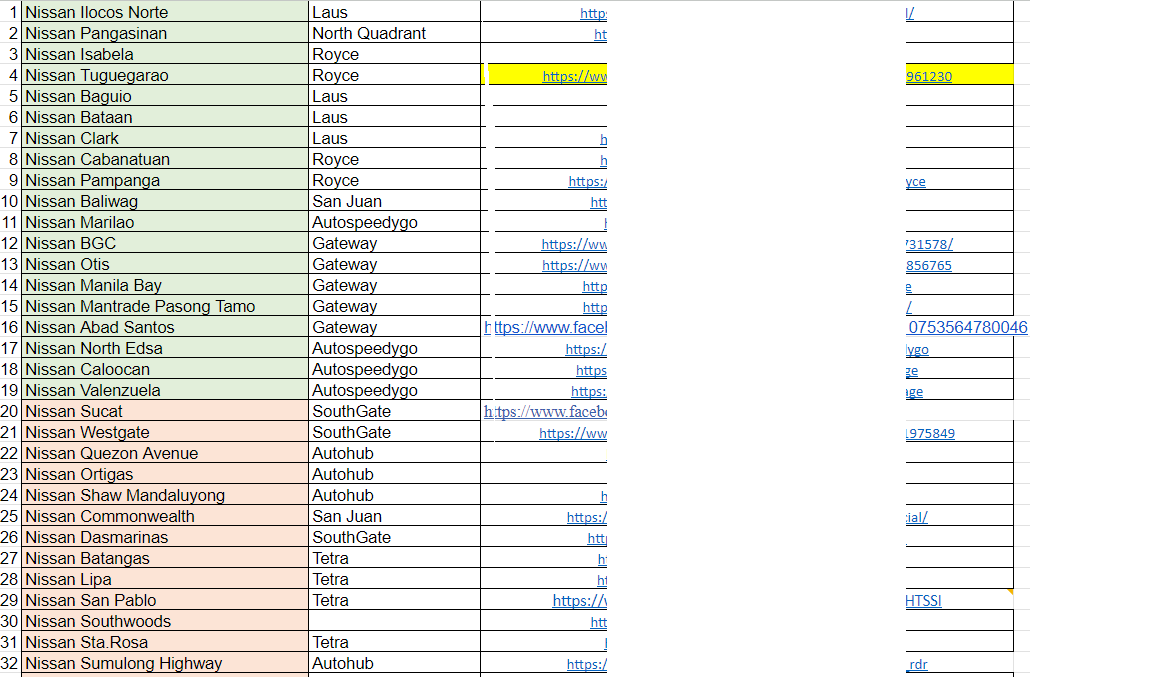Screen dimensions: 1152x677
Task: Select the Nissan Caloocan cell
Action: (165, 369)
